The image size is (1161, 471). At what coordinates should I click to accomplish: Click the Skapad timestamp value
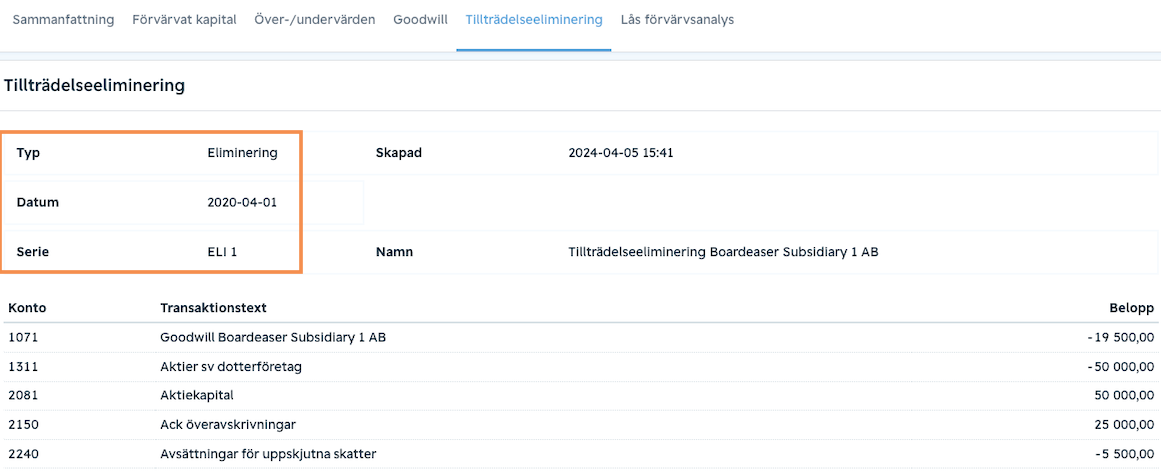[621, 153]
